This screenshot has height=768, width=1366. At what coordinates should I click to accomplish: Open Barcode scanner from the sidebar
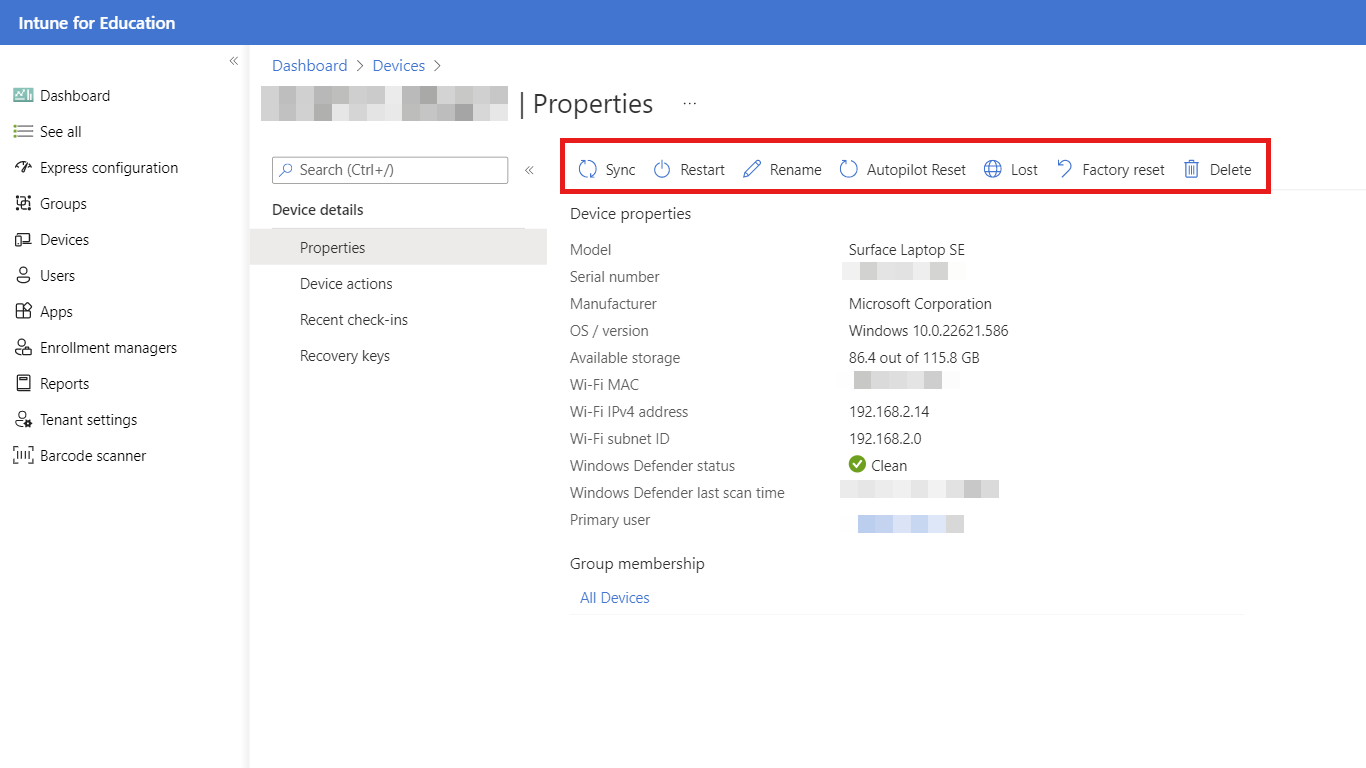92,456
